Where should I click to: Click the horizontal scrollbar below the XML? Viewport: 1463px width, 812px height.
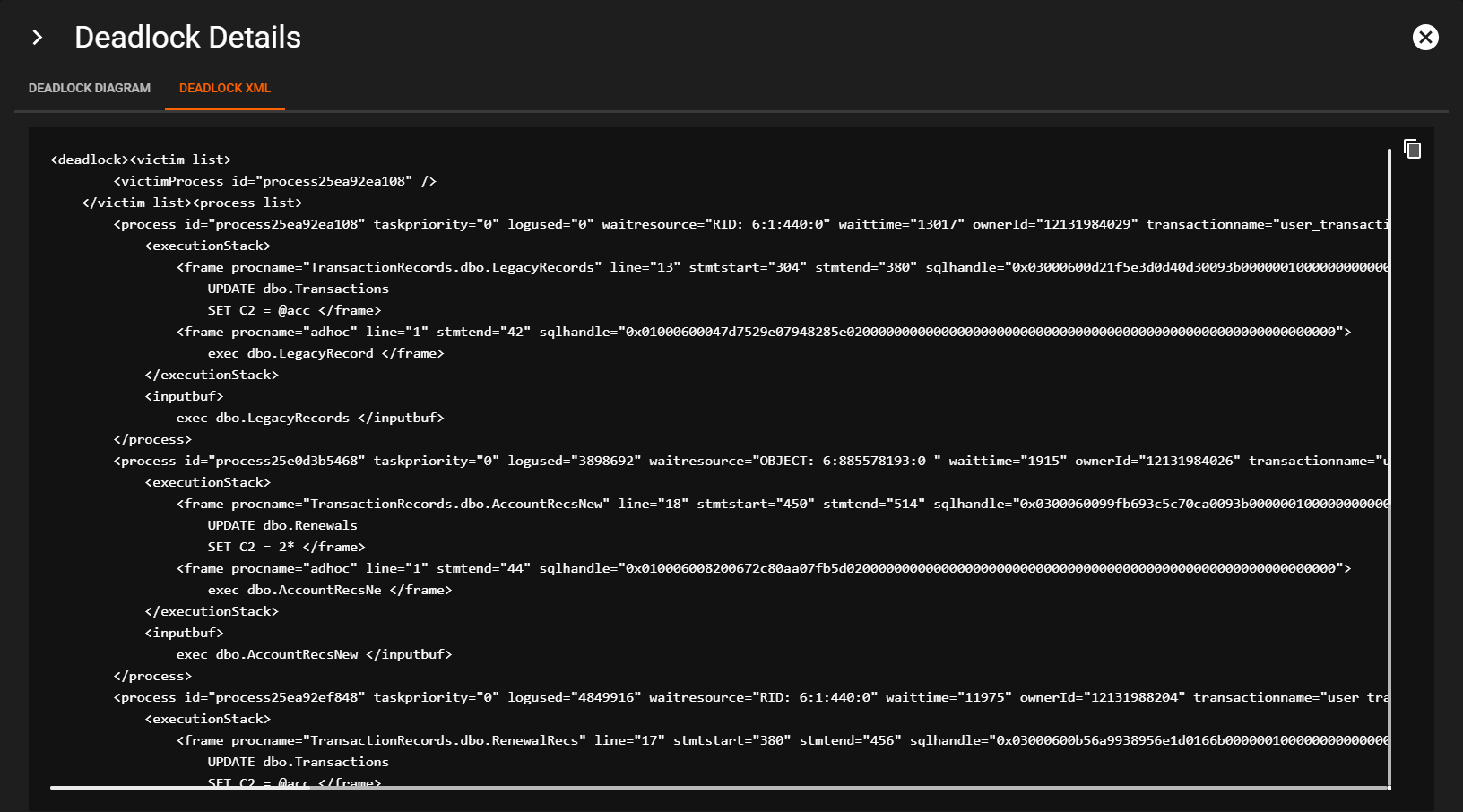click(717, 788)
